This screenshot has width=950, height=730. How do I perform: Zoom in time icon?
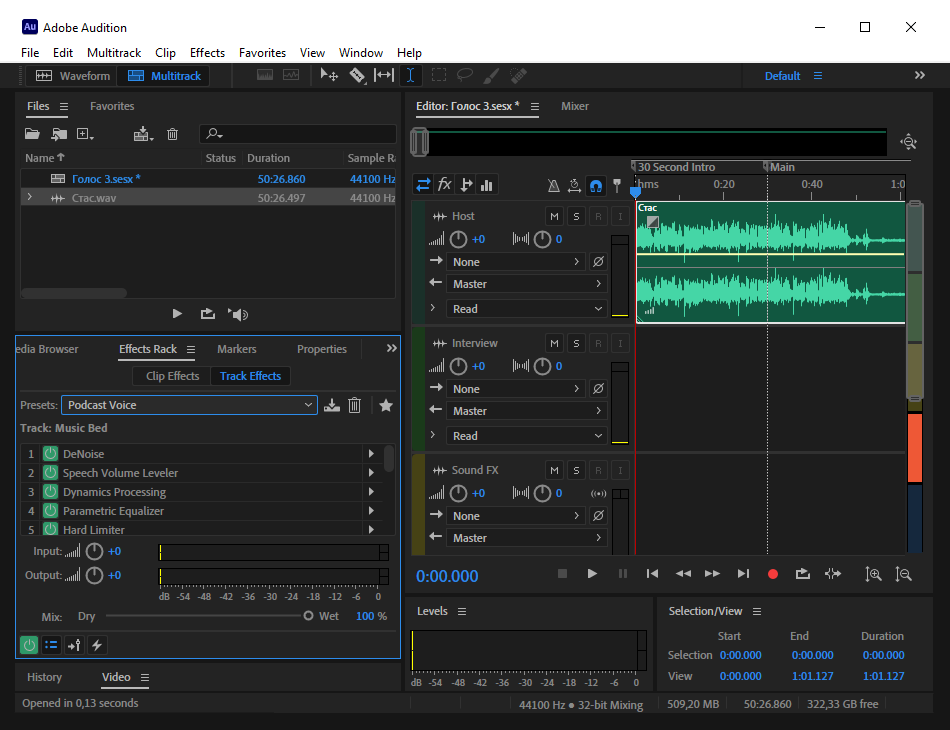coord(873,574)
